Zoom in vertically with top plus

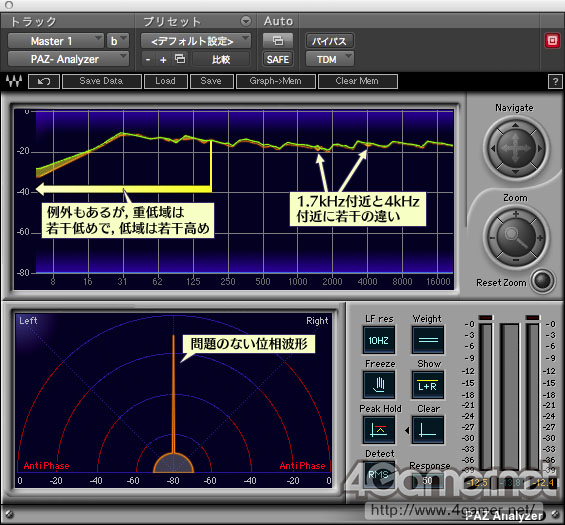(516, 214)
